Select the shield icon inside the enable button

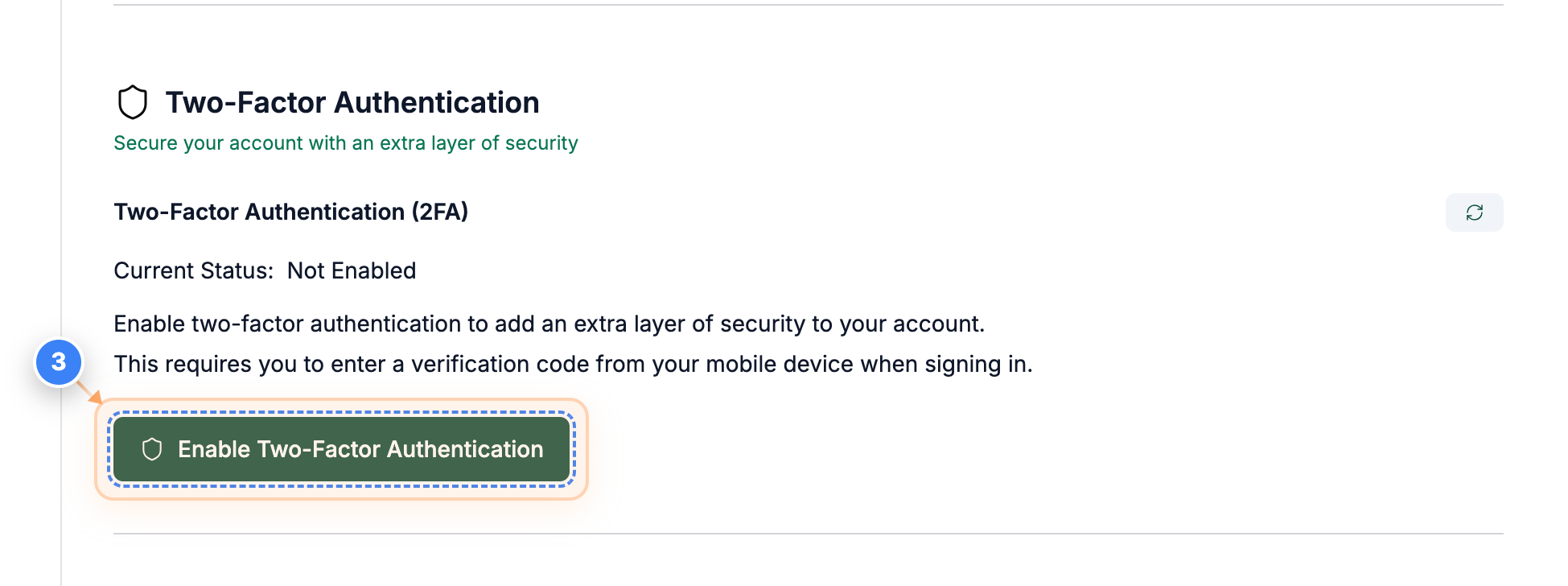(152, 448)
